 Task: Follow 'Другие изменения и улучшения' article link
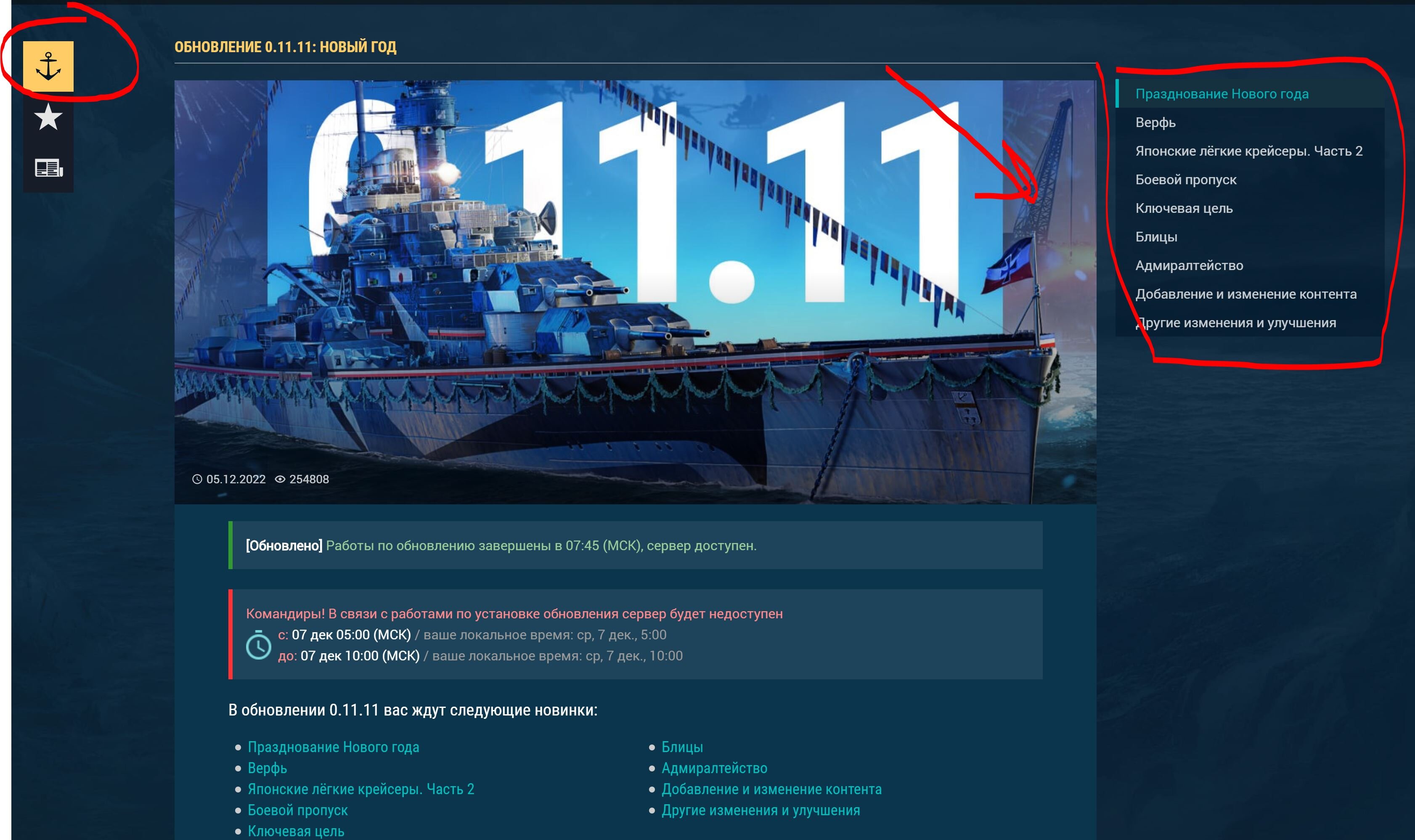tap(760, 810)
